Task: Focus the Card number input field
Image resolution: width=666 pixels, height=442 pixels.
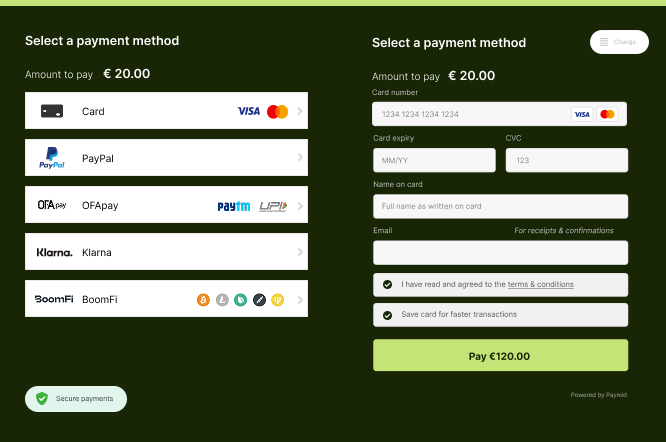Action: coord(500,114)
